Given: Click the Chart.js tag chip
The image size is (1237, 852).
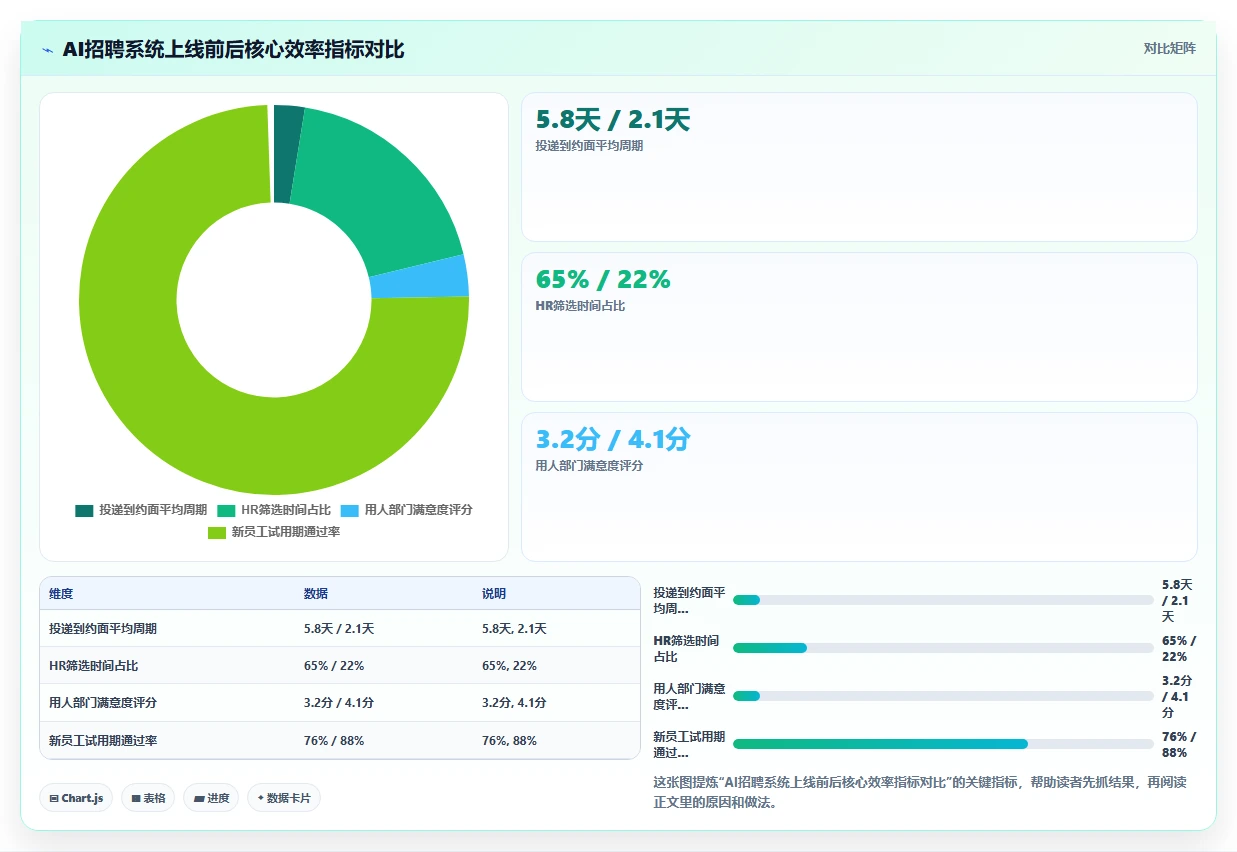Looking at the screenshot, I should pos(77,798).
